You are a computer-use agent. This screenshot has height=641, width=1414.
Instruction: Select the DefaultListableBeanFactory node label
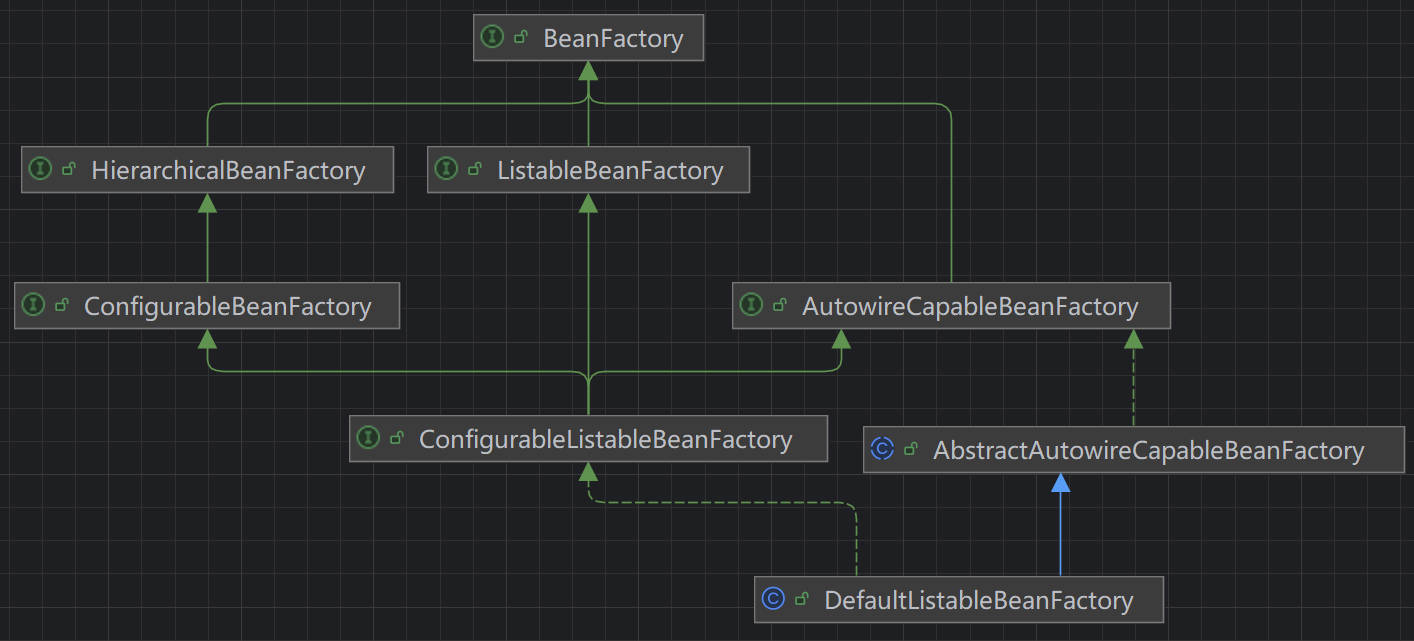point(978,600)
